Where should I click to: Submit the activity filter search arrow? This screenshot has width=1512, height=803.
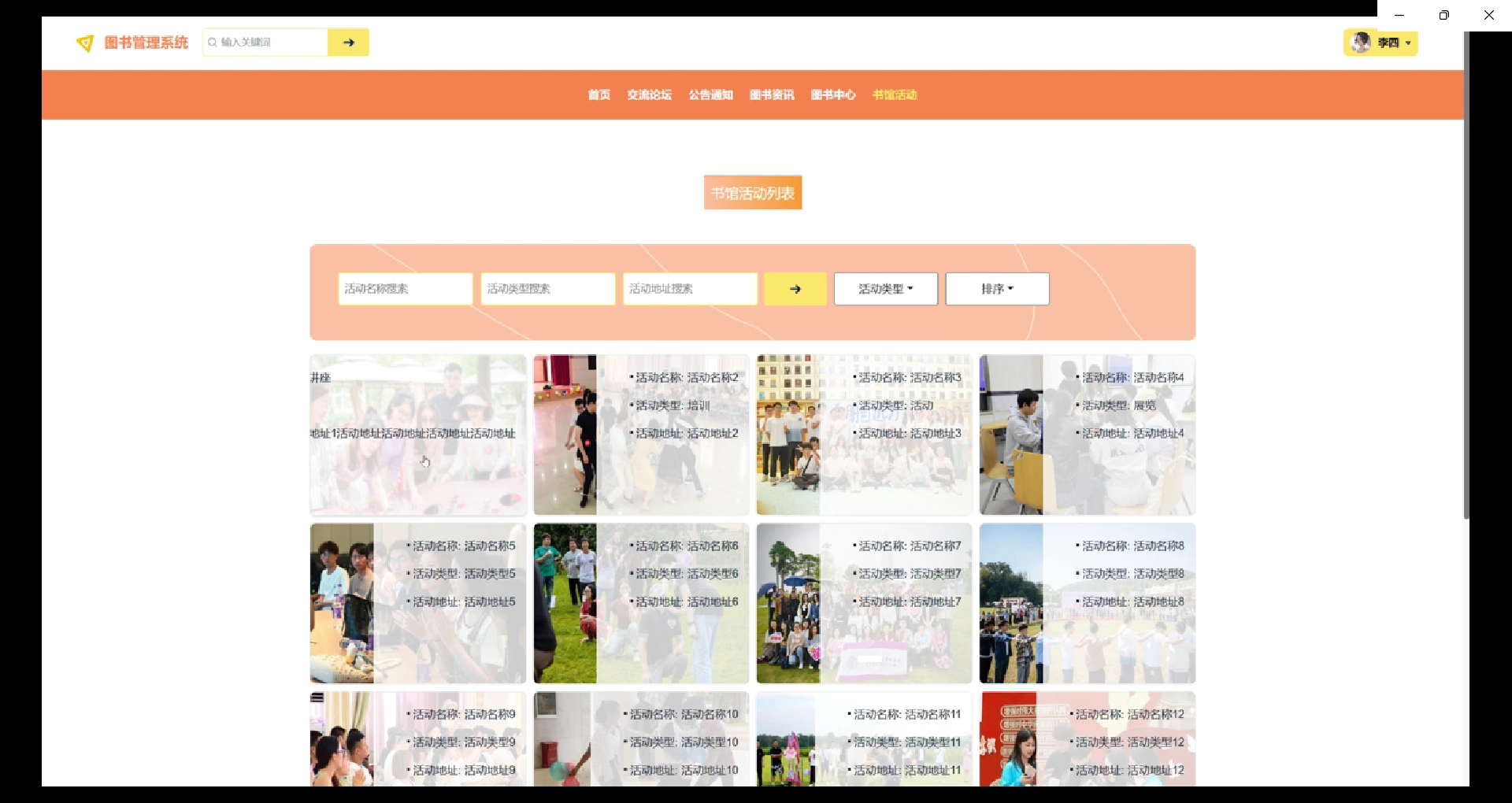[x=795, y=289]
